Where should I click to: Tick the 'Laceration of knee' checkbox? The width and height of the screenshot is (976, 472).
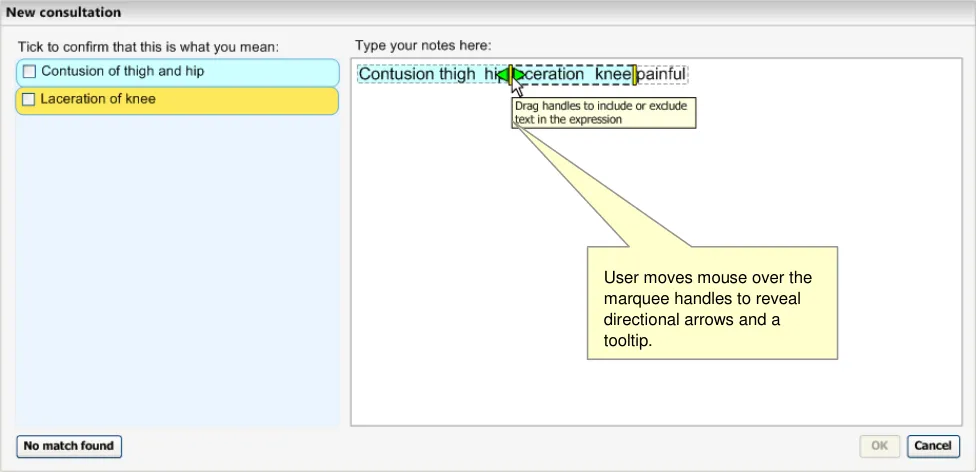pos(29,100)
